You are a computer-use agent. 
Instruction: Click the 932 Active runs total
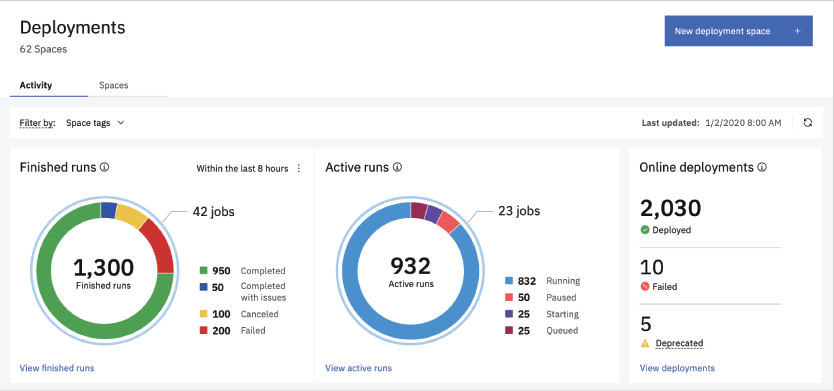click(x=411, y=265)
